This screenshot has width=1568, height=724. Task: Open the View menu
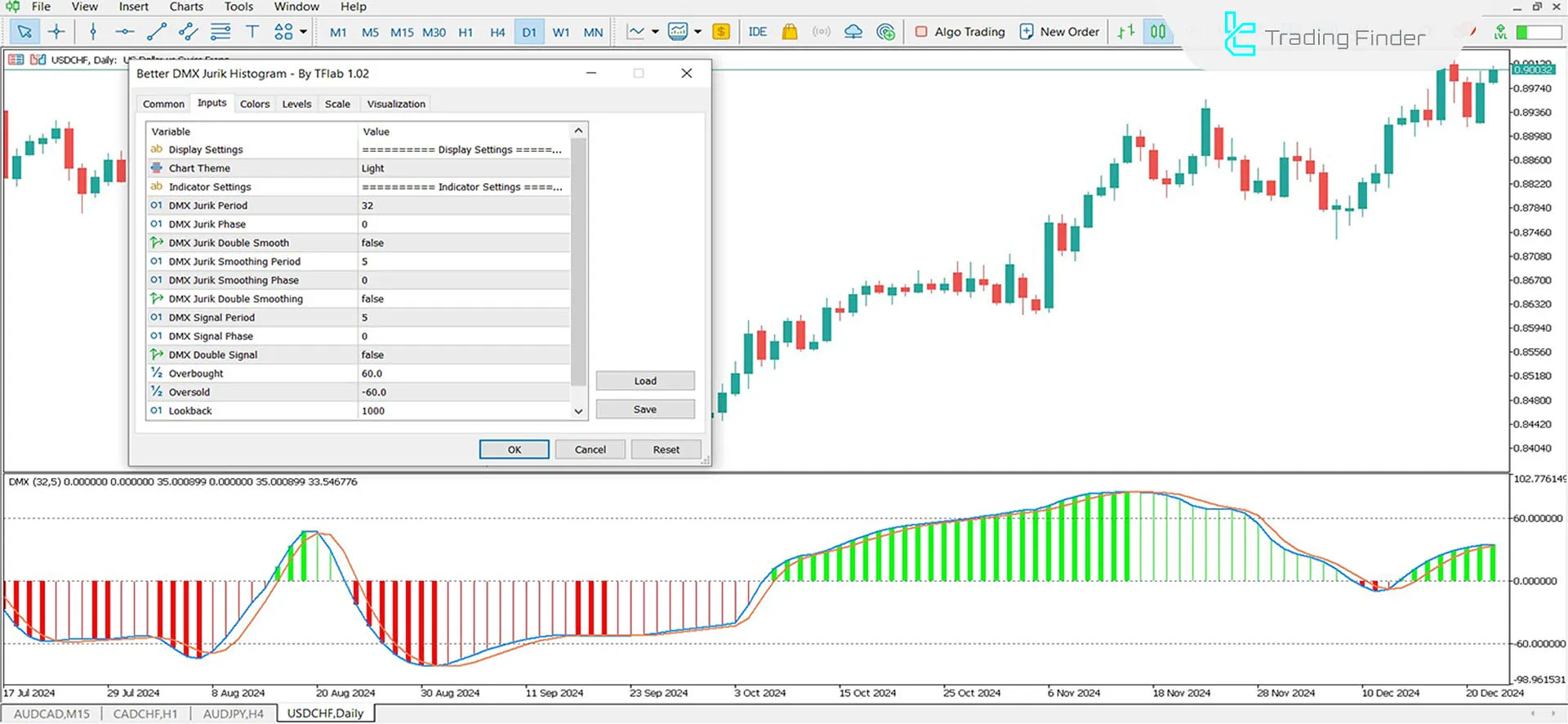[84, 7]
